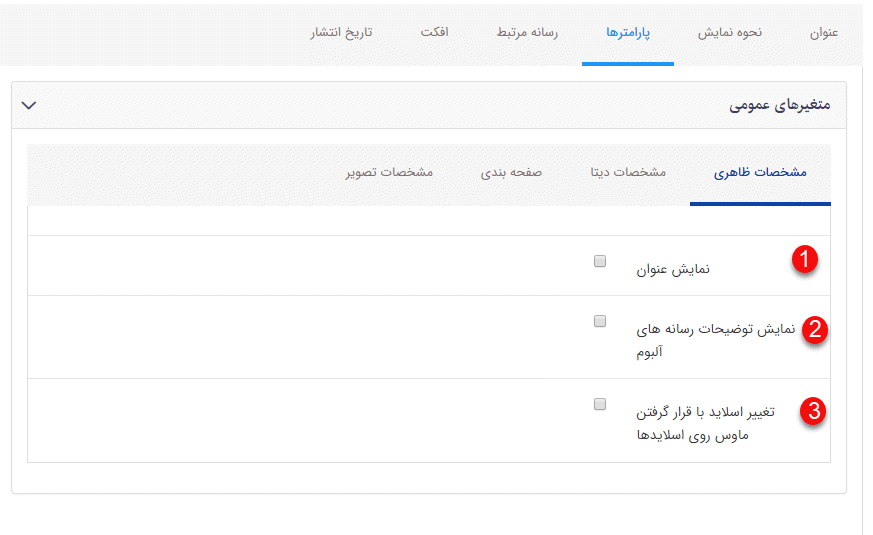Open the 'مشخصات دیتا' sub-tab

pos(628,172)
